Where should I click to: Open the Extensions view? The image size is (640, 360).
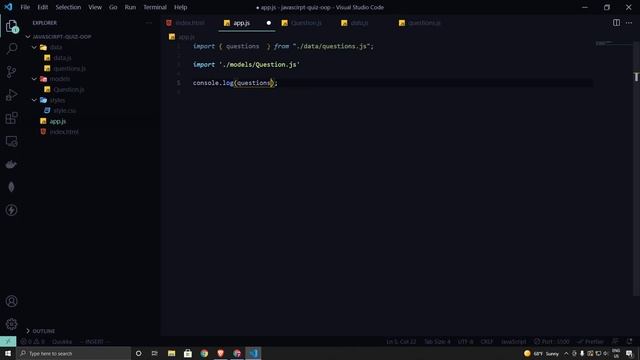point(11,118)
